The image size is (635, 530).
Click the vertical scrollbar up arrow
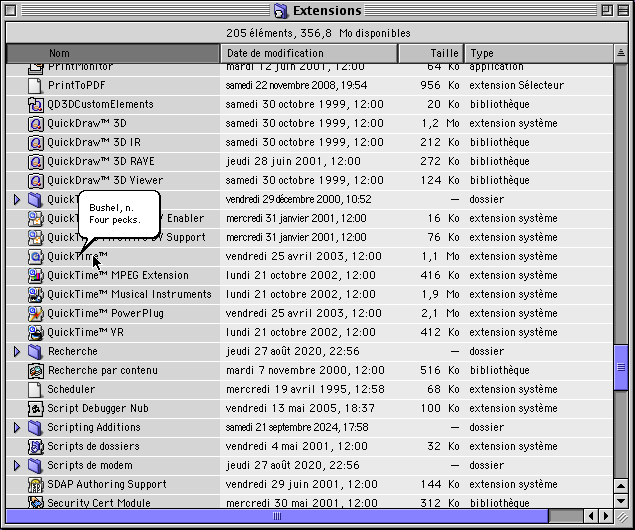[621, 485]
